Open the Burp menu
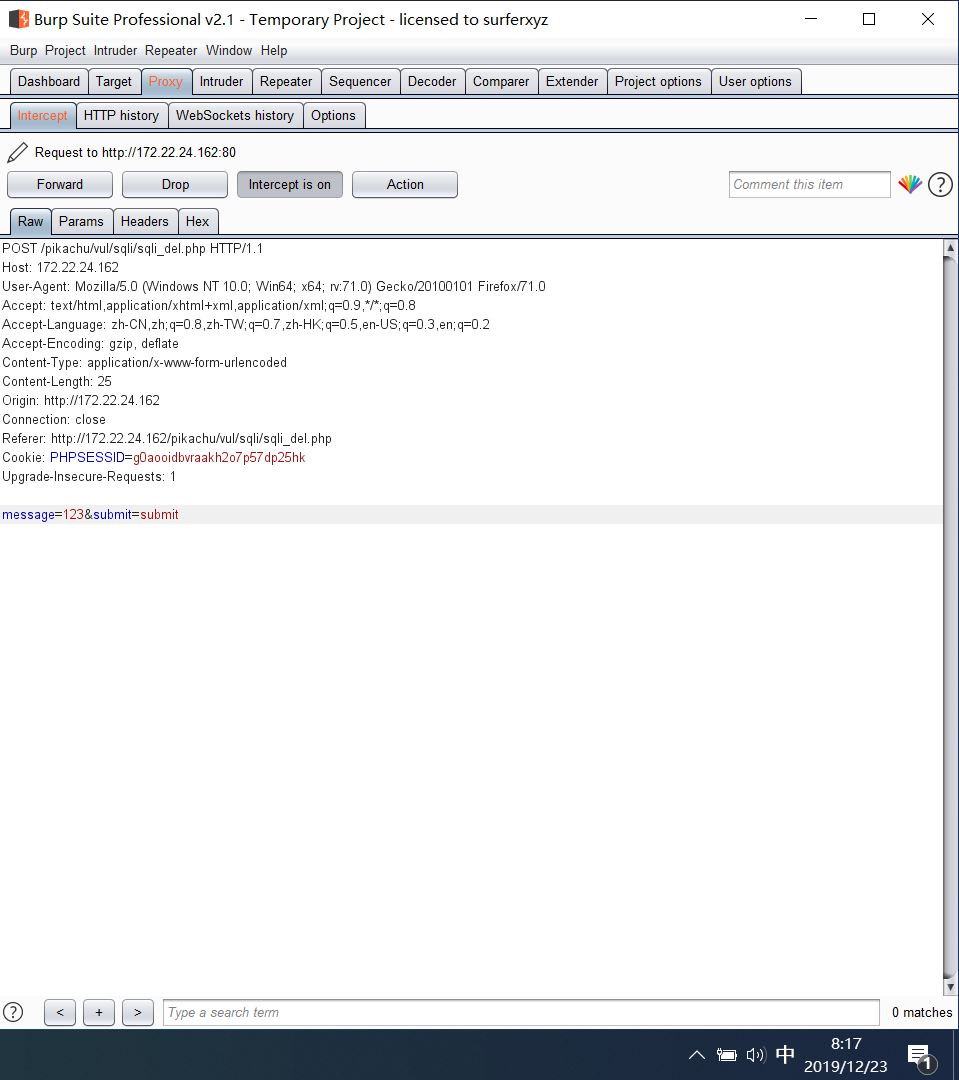The height and width of the screenshot is (1080, 959). [23, 50]
